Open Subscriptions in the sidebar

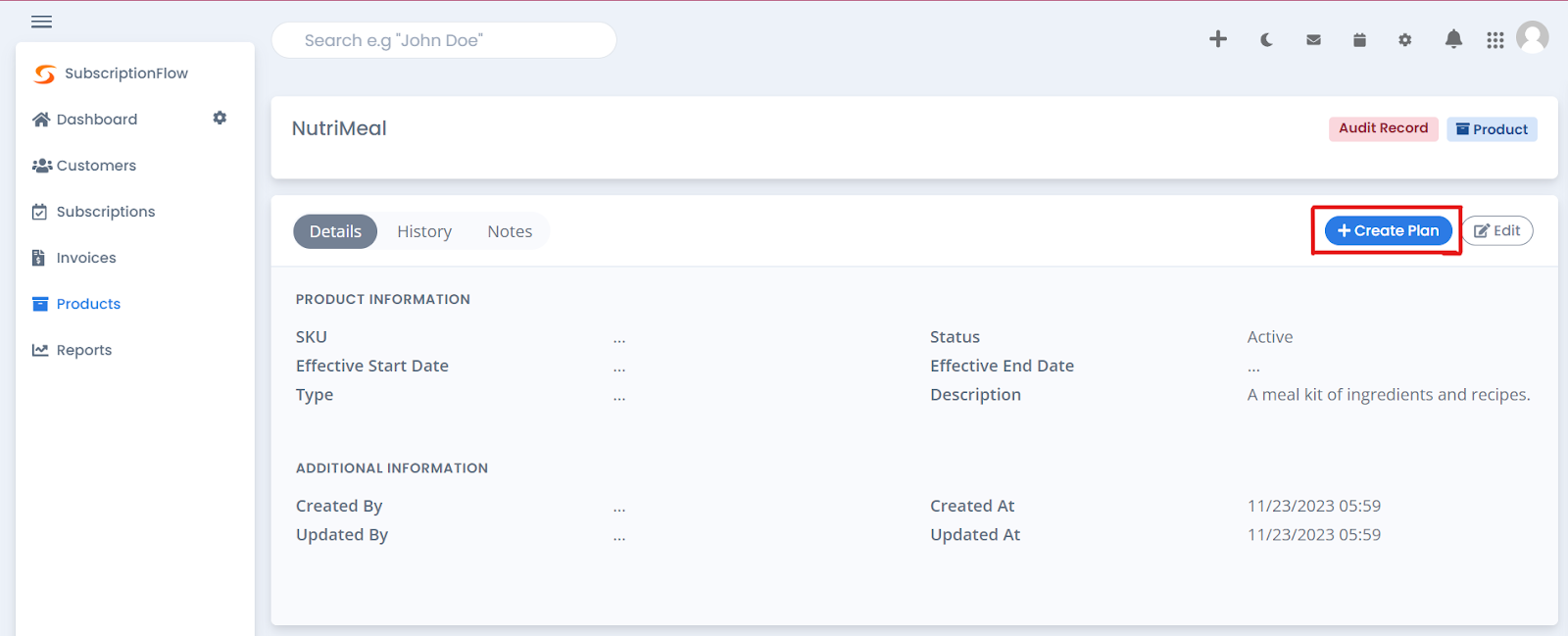[x=93, y=212]
